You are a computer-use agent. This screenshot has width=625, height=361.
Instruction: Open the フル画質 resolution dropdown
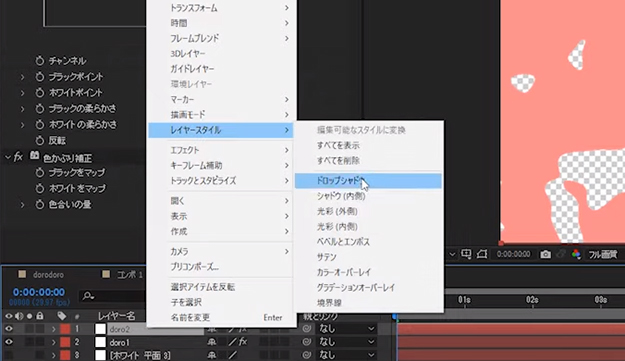[603, 254]
